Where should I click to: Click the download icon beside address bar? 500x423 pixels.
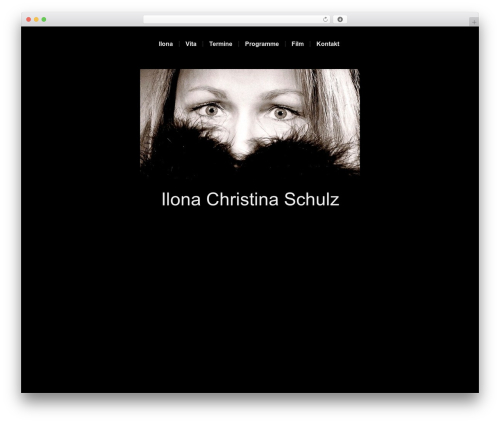coord(340,20)
